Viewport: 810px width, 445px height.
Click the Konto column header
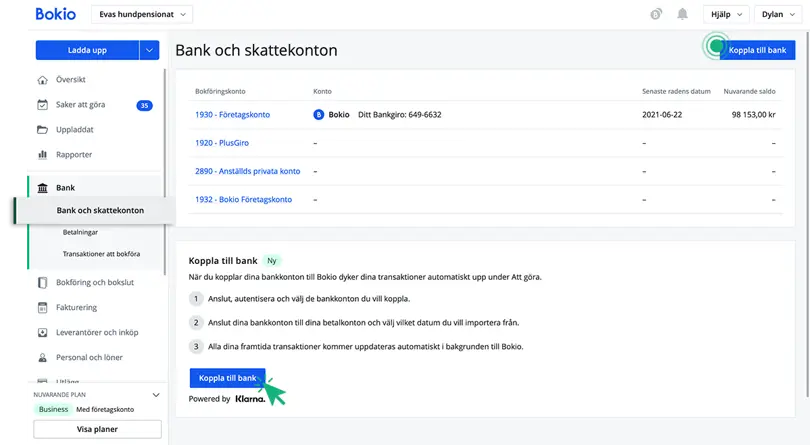pyautogui.click(x=322, y=91)
